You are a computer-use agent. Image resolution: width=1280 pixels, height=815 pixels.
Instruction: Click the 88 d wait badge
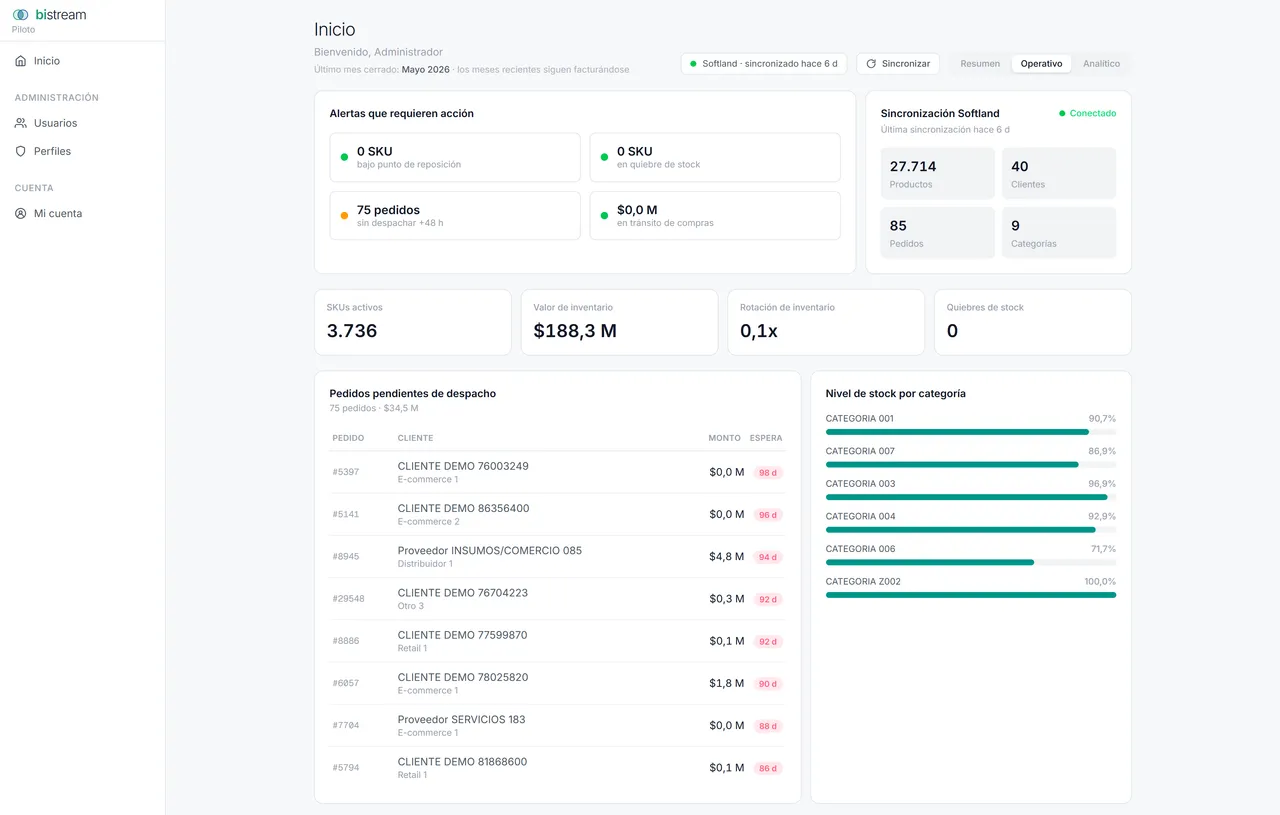click(x=768, y=726)
